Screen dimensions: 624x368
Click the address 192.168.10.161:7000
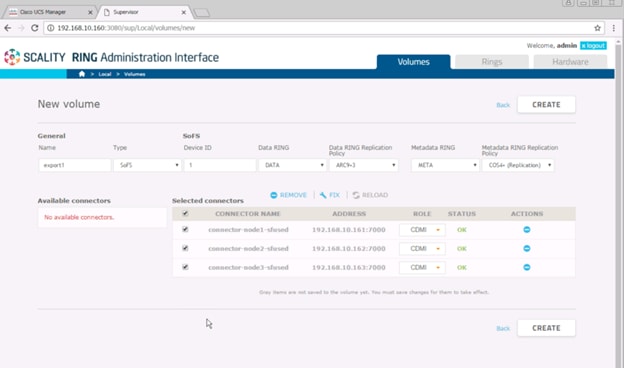pyautogui.click(x=349, y=230)
